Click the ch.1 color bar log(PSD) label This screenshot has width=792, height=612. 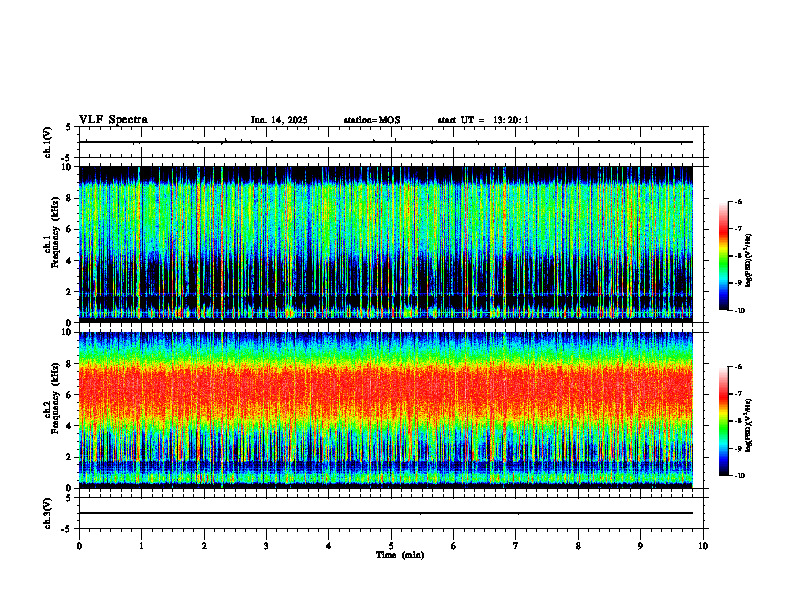pos(749,260)
